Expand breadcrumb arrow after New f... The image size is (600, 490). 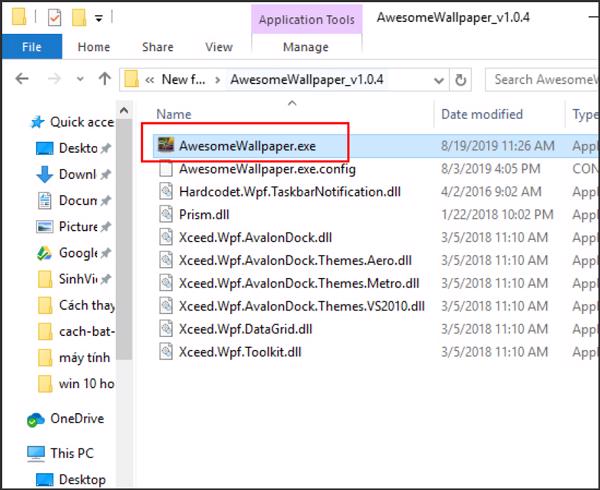218,80
